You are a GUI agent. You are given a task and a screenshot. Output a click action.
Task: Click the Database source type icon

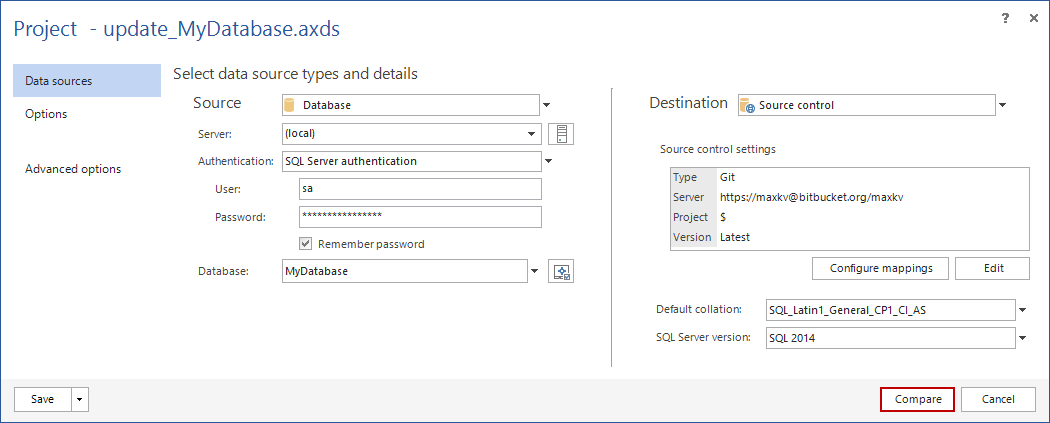pos(290,105)
